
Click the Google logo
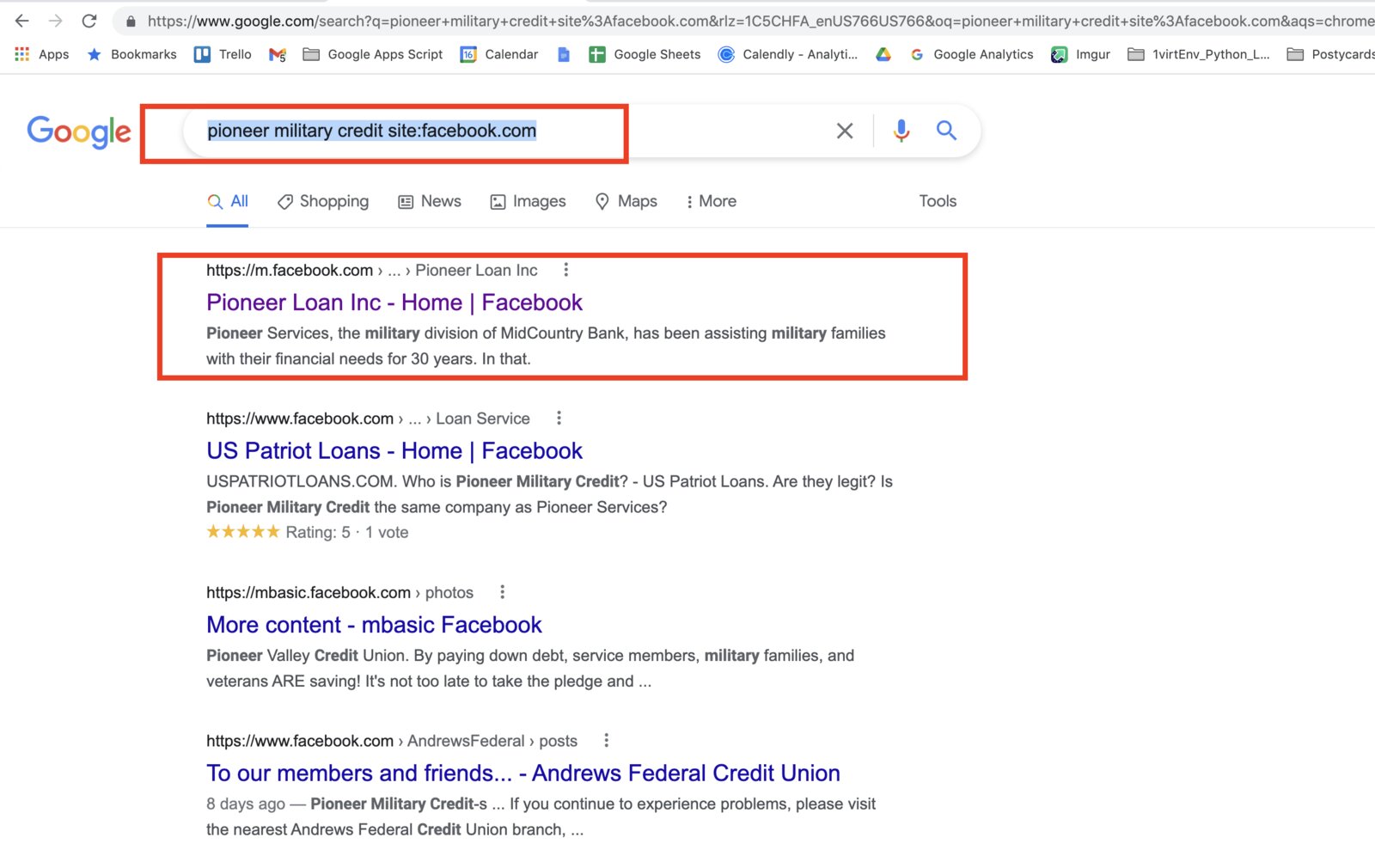click(79, 131)
